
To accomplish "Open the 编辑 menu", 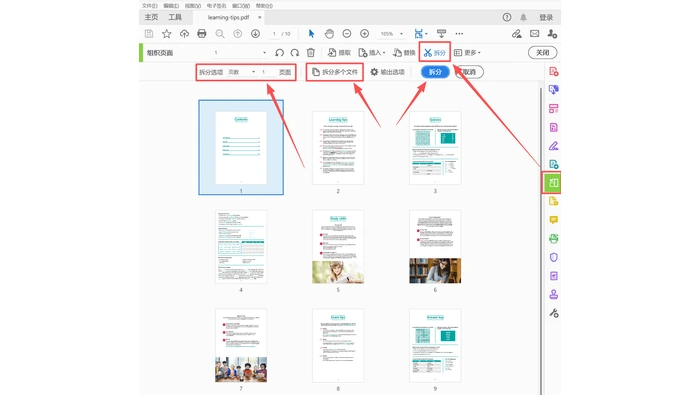I will click(x=171, y=6).
